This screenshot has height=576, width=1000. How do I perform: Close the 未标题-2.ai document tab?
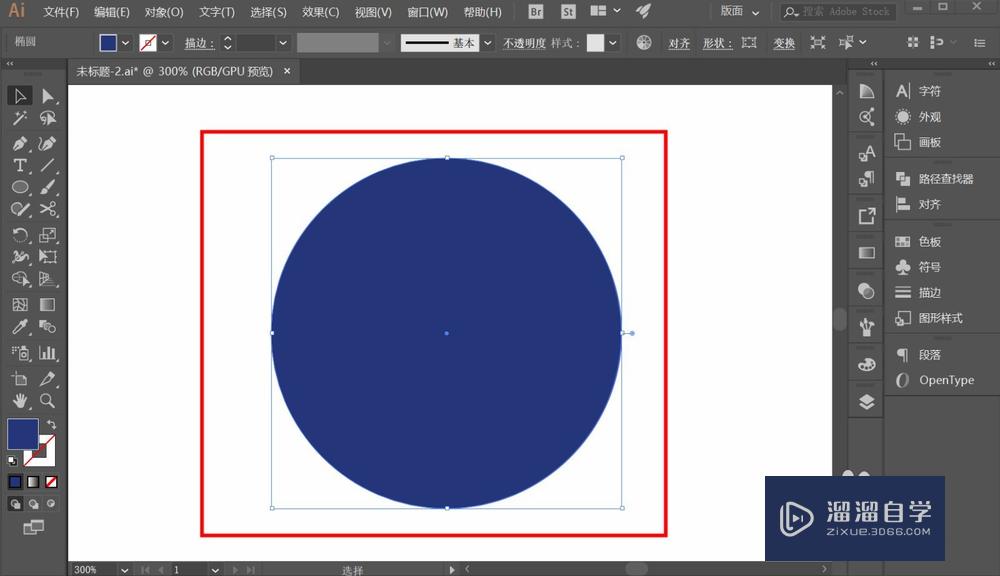pyautogui.click(x=287, y=71)
